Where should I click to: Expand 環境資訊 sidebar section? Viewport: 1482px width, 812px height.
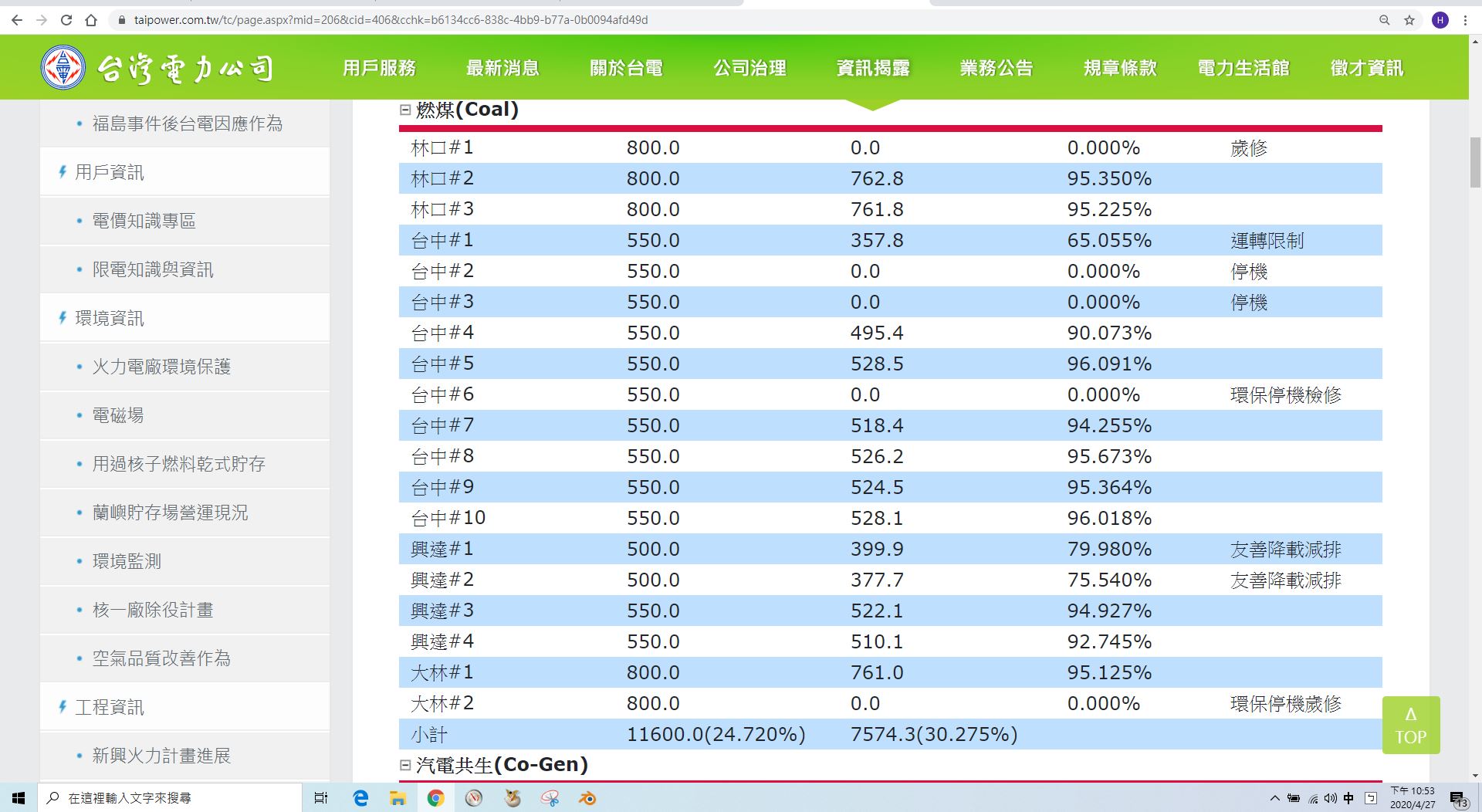point(109,318)
